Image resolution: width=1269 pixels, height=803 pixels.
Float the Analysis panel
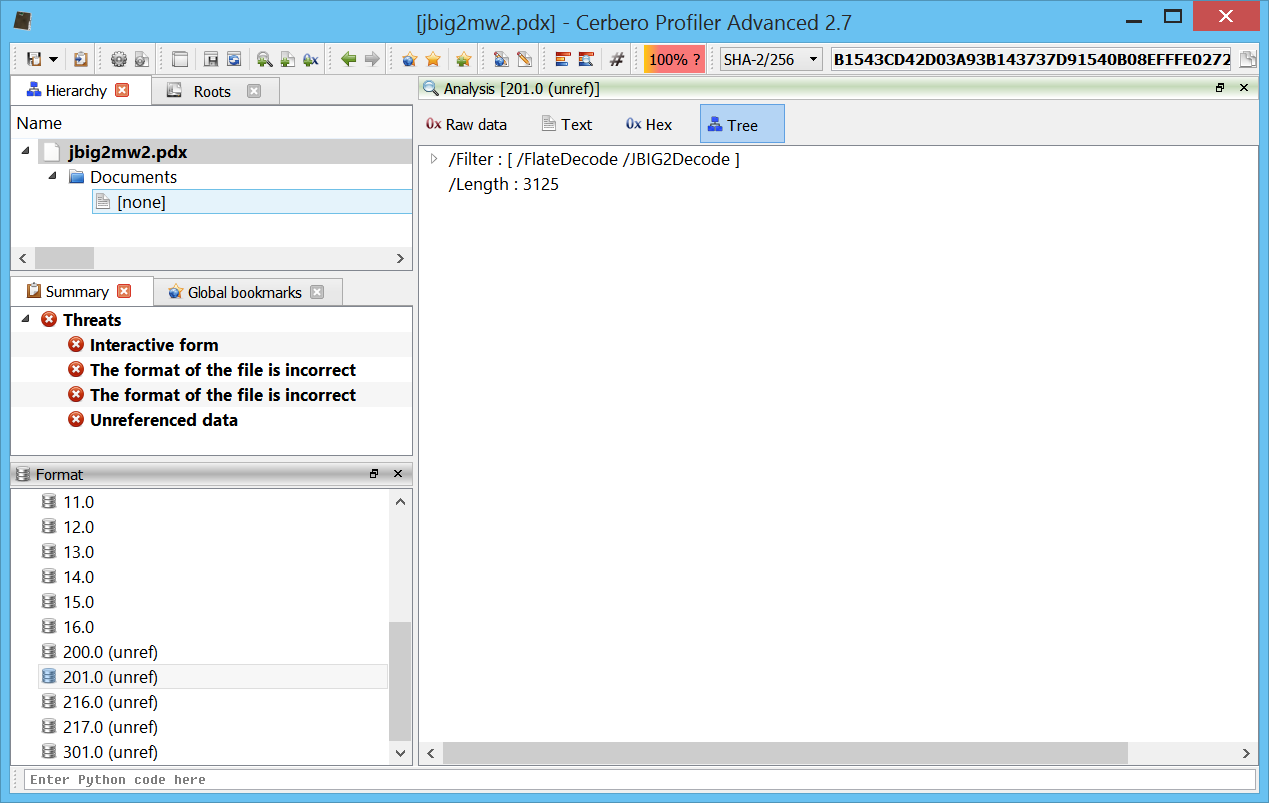[1220, 88]
